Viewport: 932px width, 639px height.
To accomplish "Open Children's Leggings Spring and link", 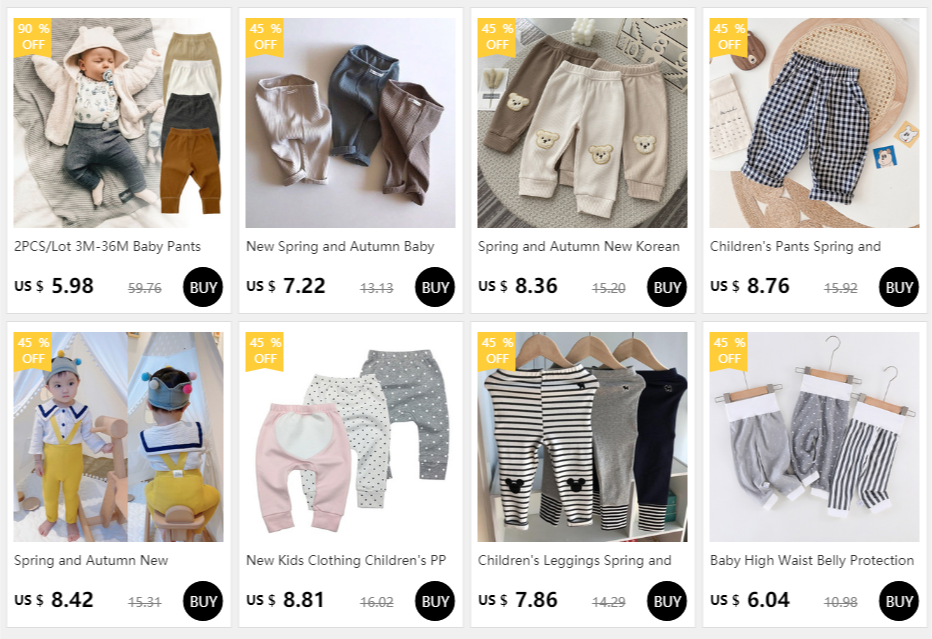I will coord(574,561).
